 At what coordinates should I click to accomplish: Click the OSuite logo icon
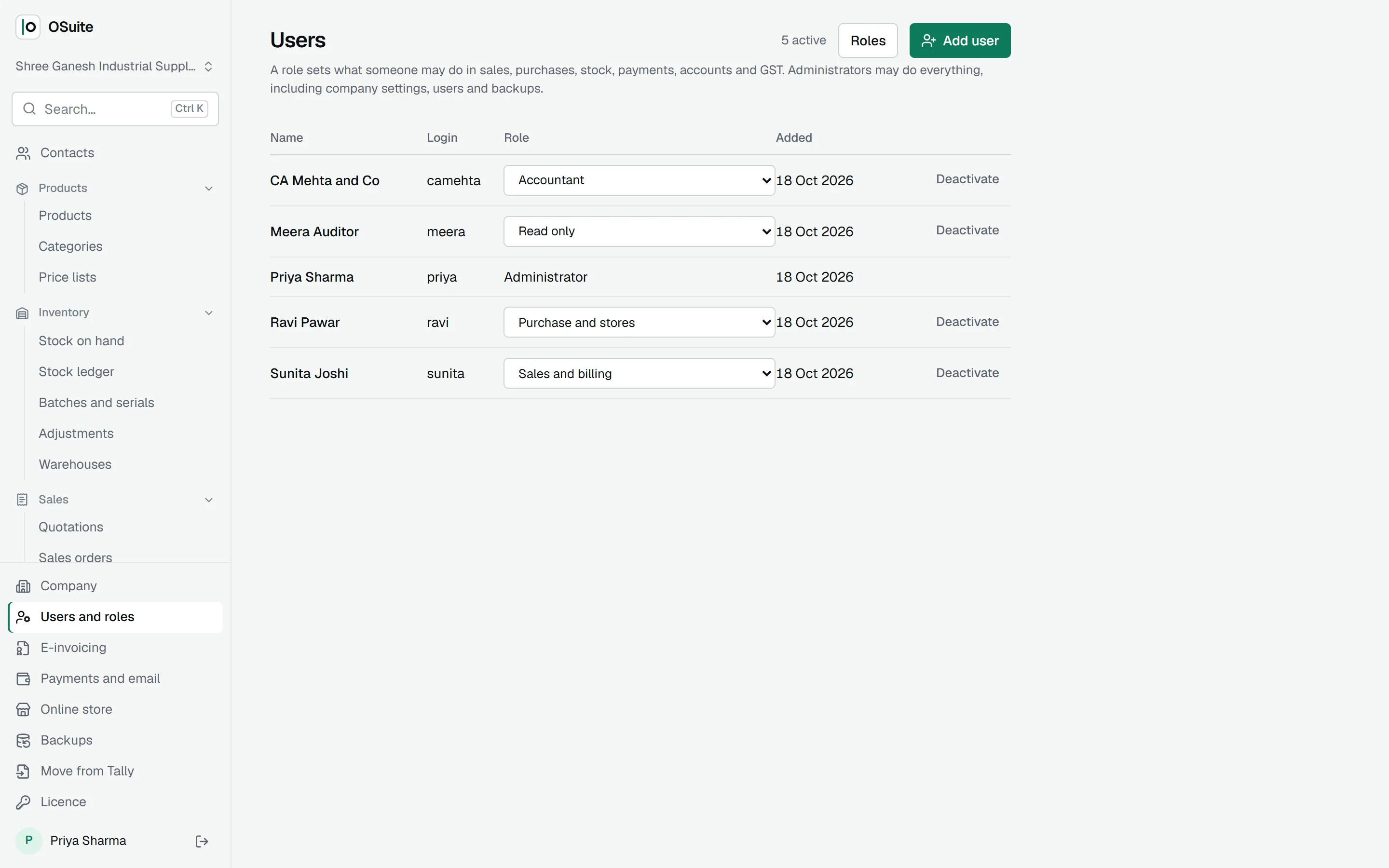click(27, 27)
